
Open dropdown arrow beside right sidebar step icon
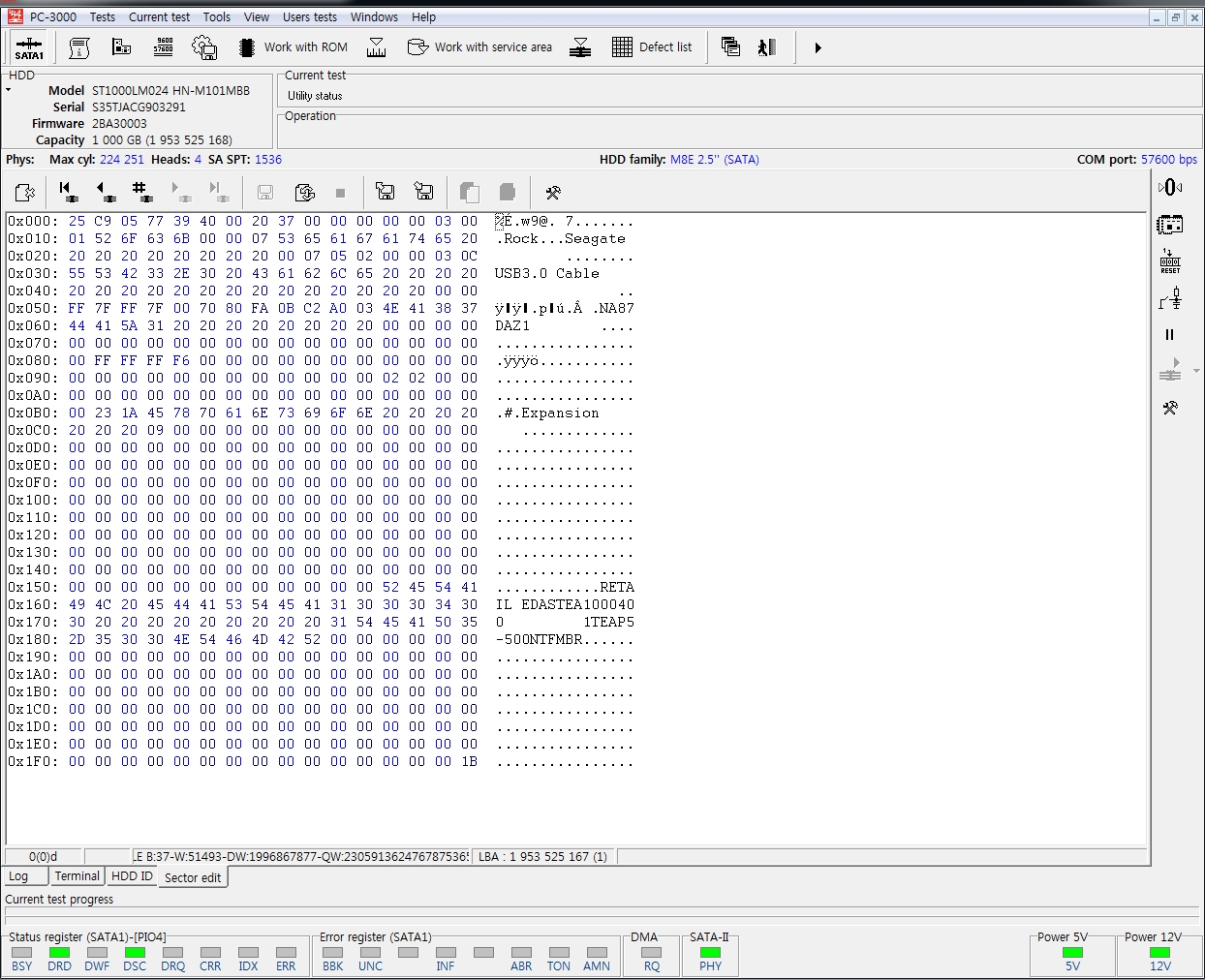click(x=1196, y=371)
